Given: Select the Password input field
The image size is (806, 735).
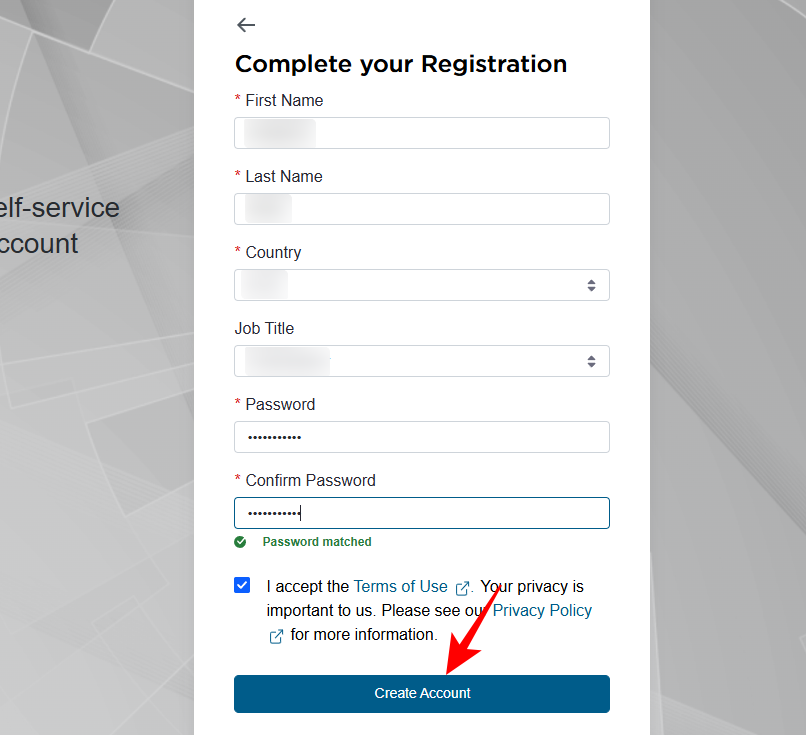Looking at the screenshot, I should (x=421, y=437).
